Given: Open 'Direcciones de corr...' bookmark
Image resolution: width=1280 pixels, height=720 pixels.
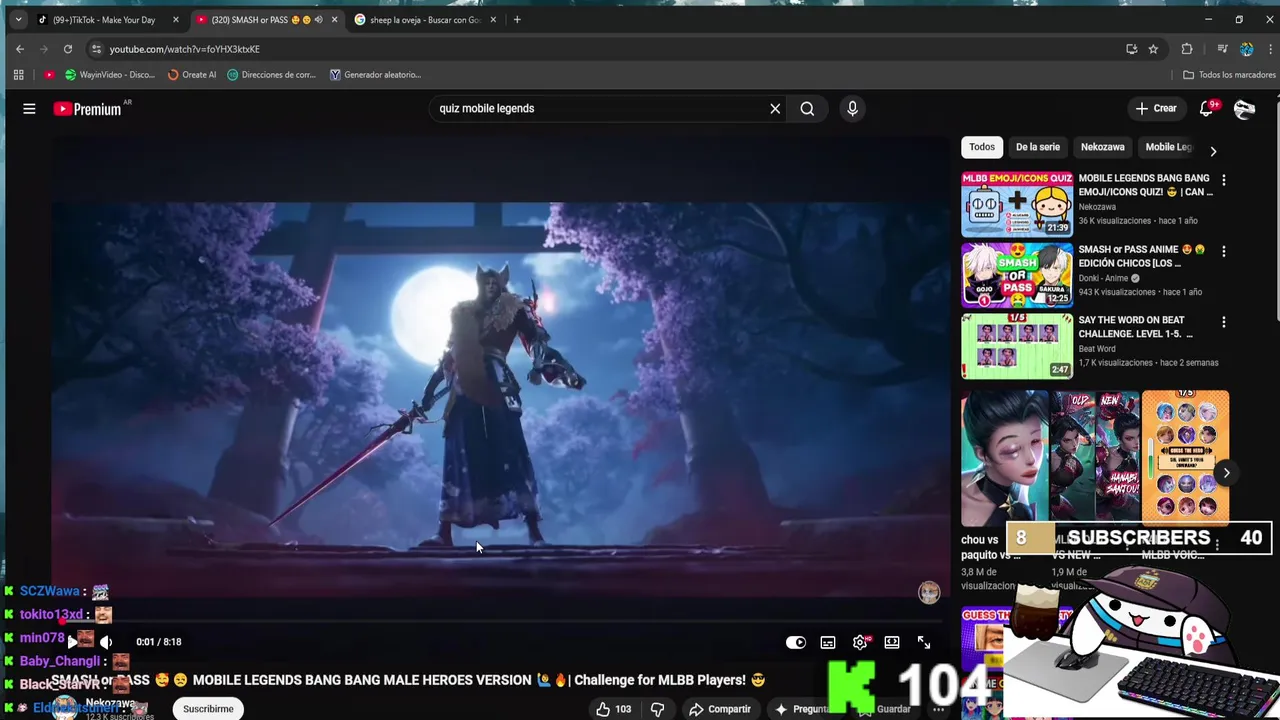Looking at the screenshot, I should 272,75.
